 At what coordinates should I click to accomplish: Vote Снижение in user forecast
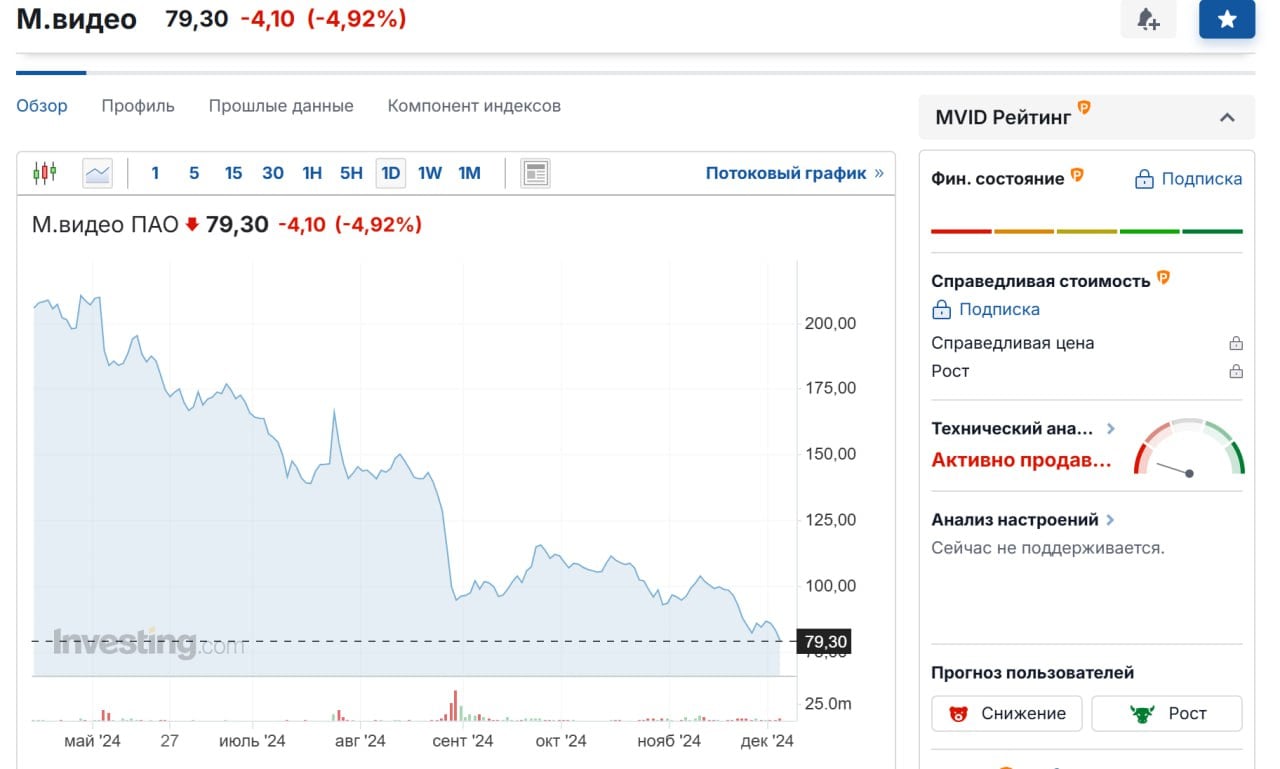(x=1007, y=714)
